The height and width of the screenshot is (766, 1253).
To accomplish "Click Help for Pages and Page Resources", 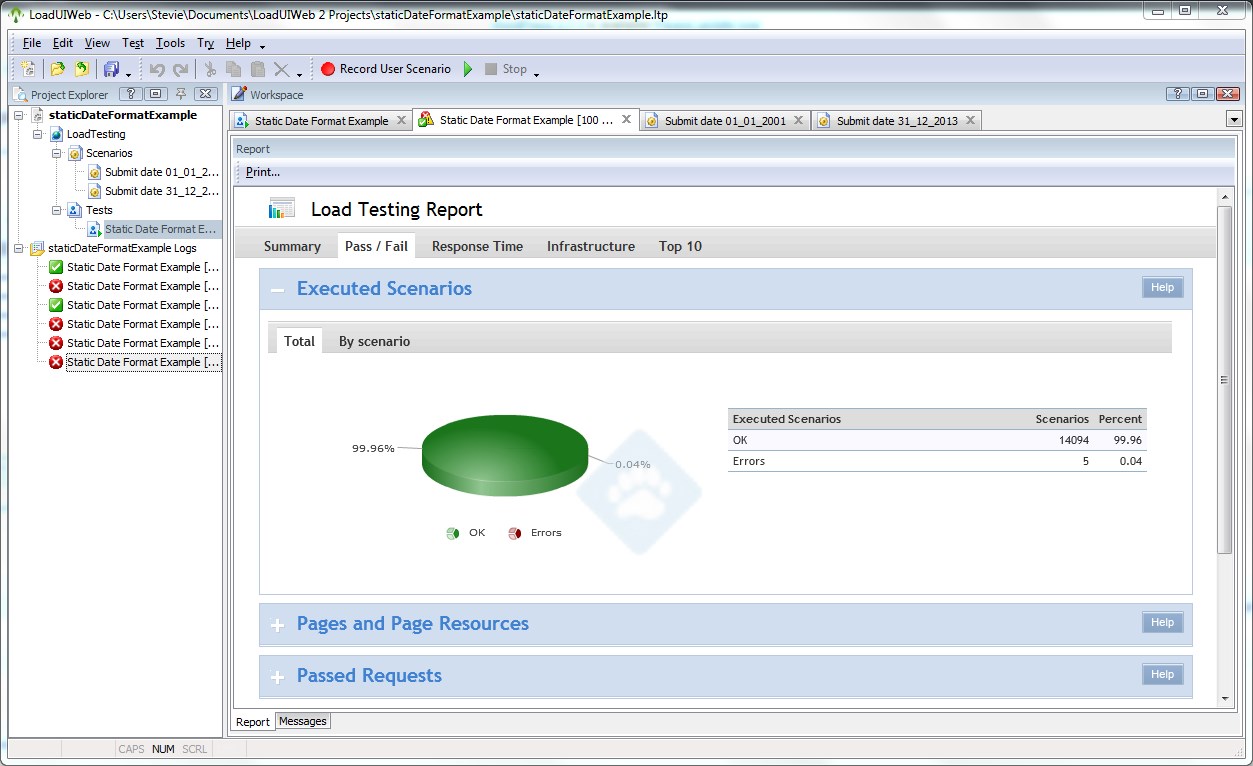I will tap(1162, 623).
